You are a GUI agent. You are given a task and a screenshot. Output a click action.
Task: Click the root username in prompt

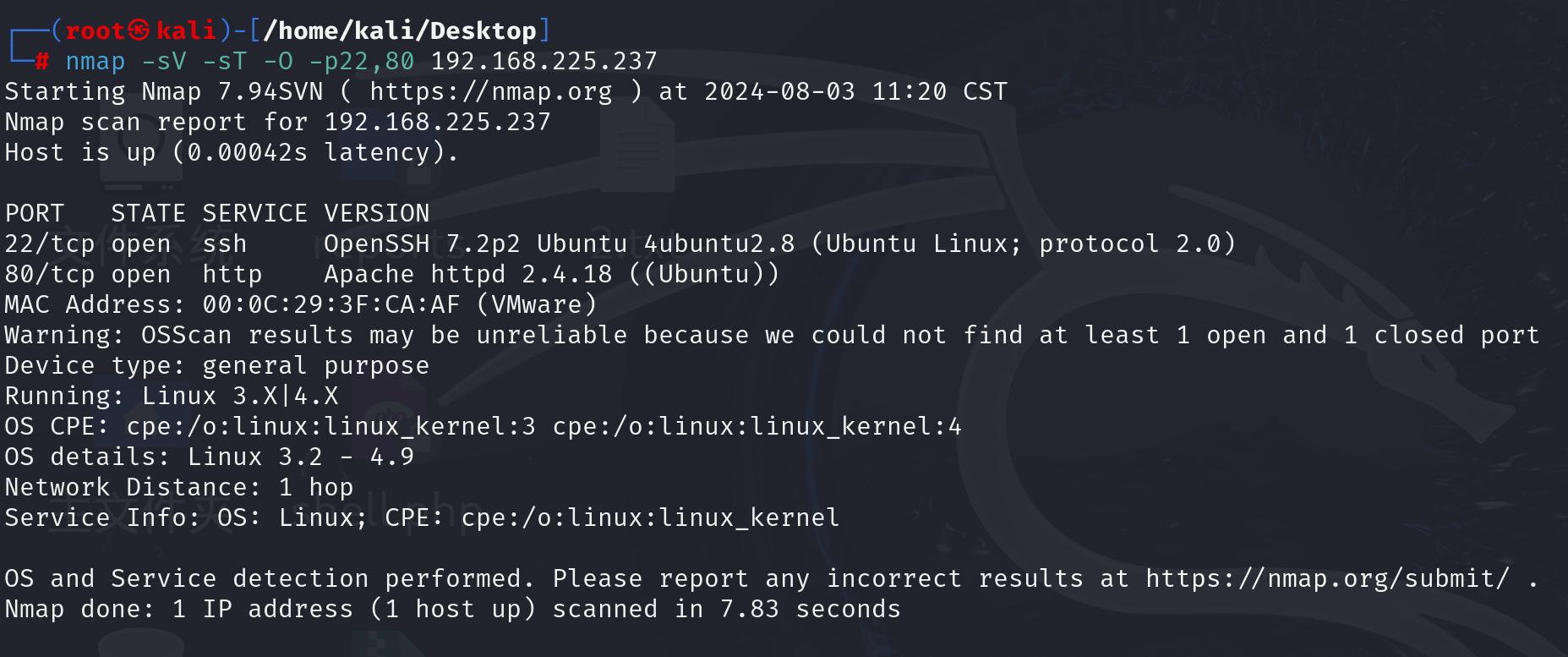click(x=96, y=30)
